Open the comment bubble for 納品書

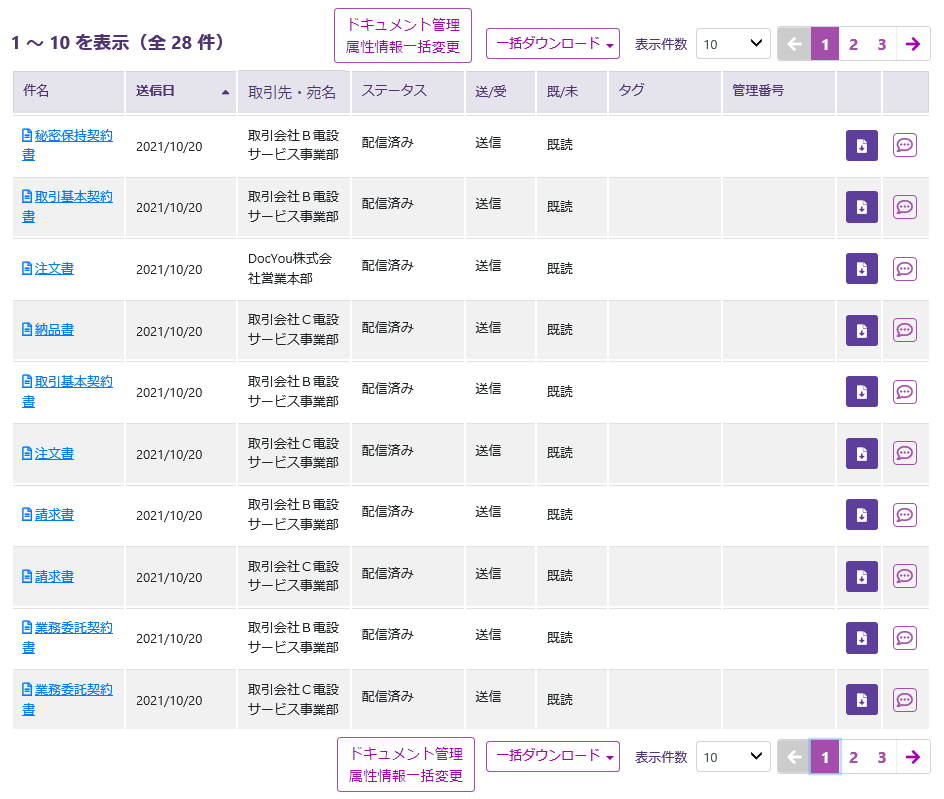click(x=904, y=330)
